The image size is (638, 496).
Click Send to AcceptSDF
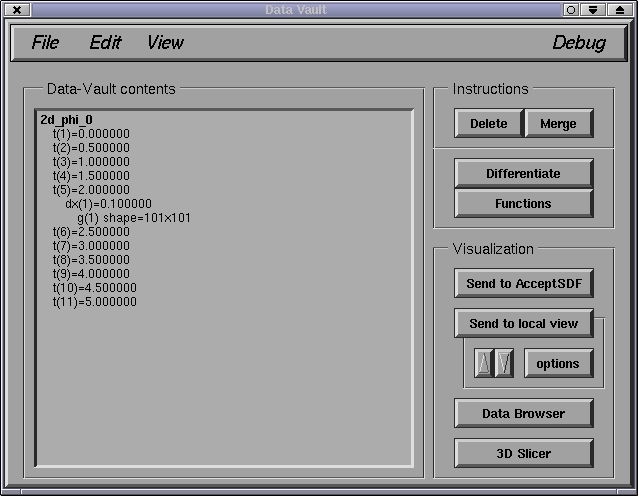523,283
